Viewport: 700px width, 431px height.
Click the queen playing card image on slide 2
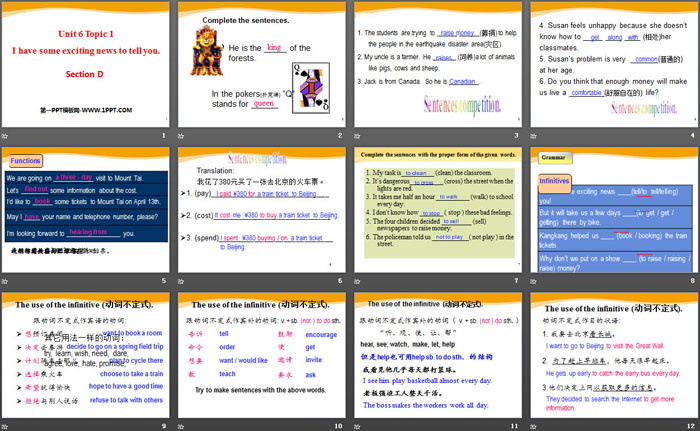(x=311, y=88)
